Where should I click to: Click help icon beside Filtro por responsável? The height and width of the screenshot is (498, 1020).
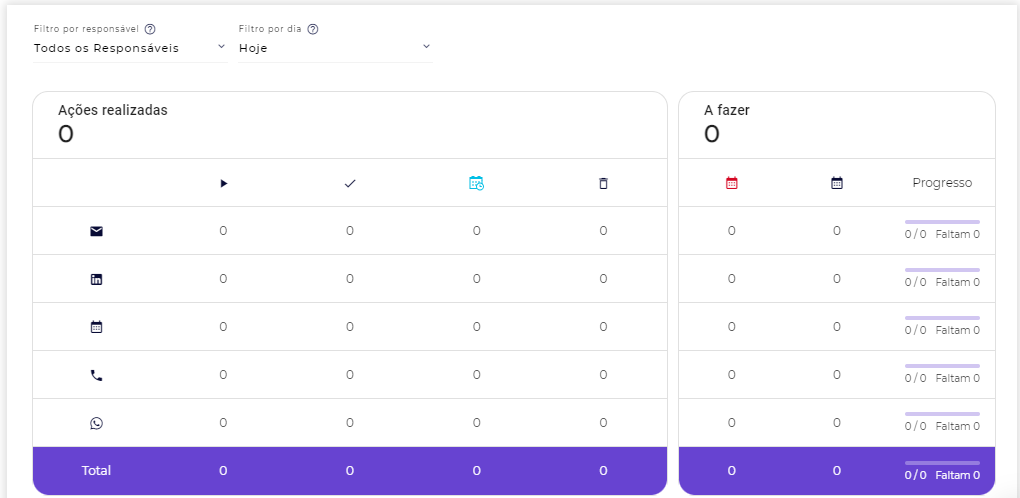tap(150, 29)
